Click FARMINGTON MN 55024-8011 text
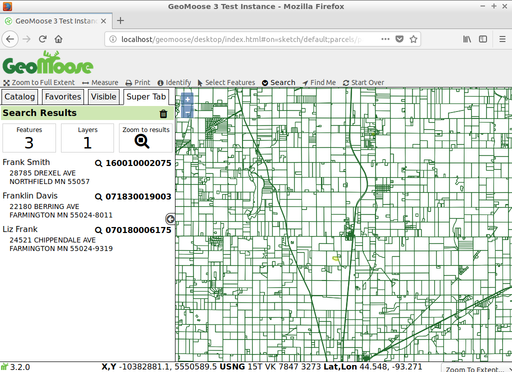This screenshot has width=512, height=372. coord(61,215)
